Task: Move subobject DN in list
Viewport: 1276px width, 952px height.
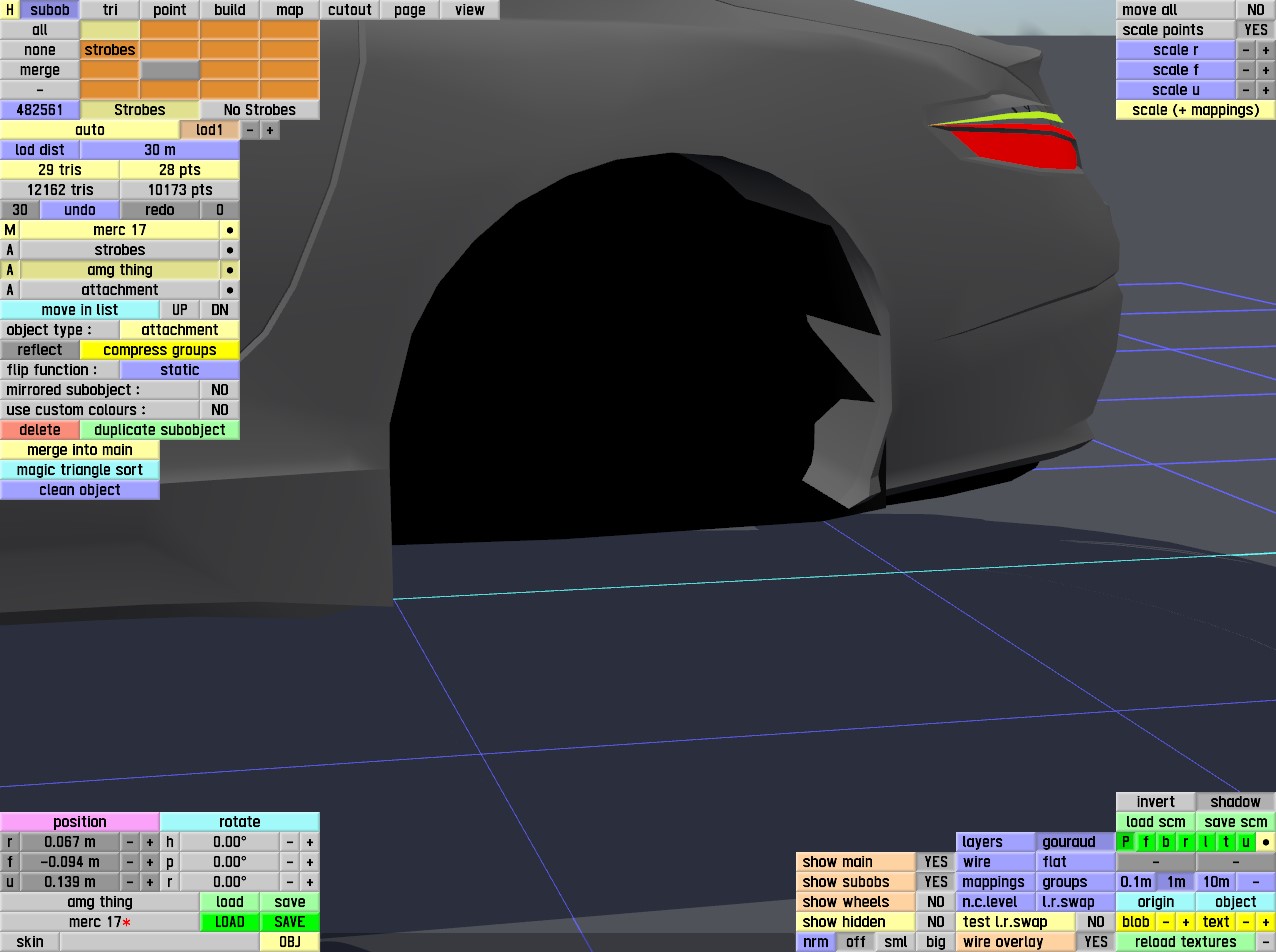Action: click(220, 310)
